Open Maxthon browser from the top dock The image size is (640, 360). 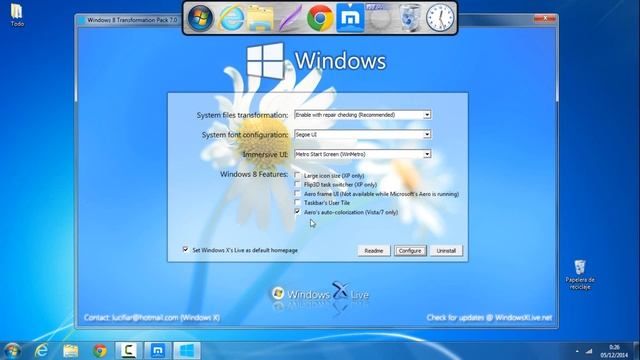(350, 18)
